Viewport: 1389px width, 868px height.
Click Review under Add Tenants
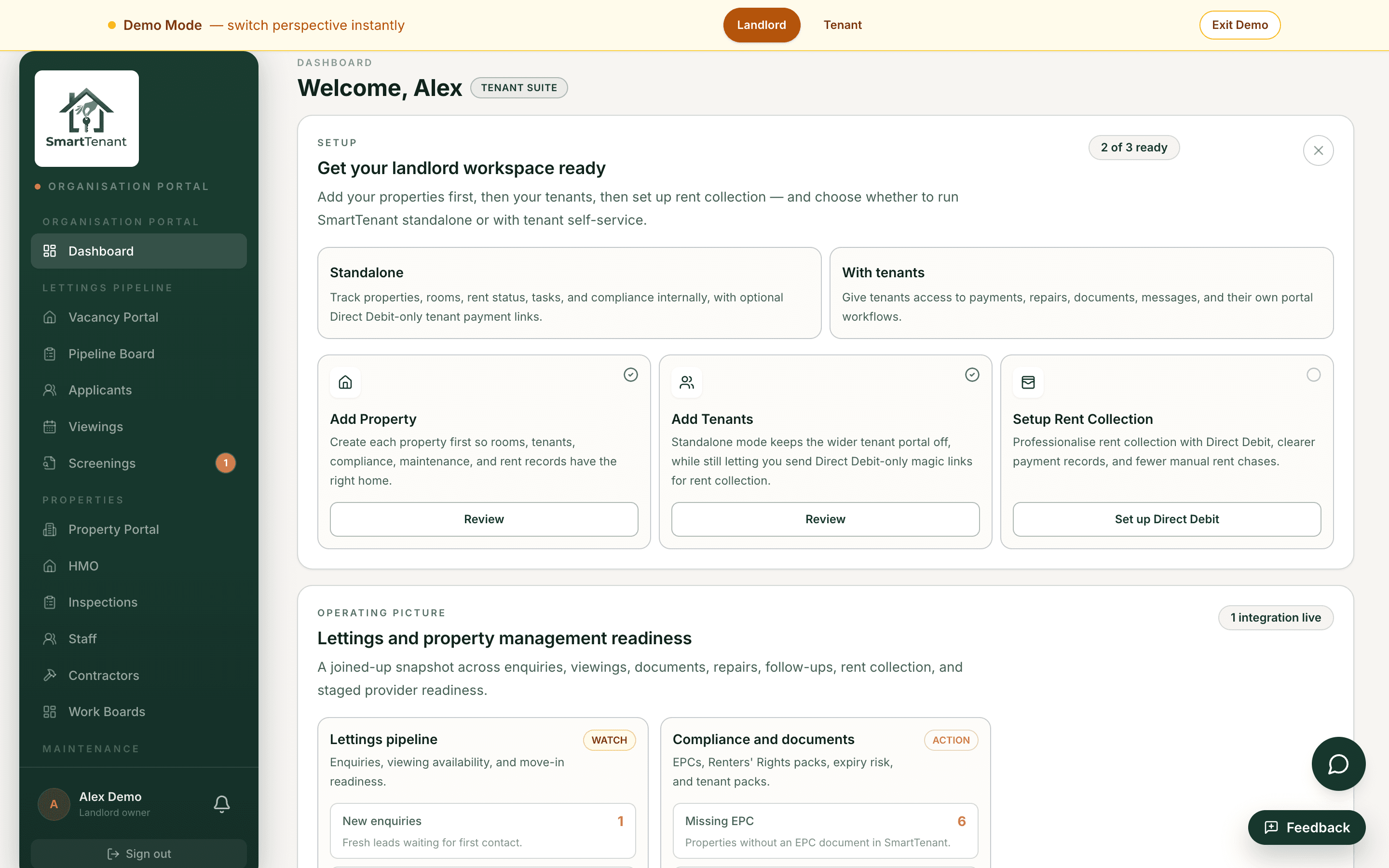click(x=825, y=519)
